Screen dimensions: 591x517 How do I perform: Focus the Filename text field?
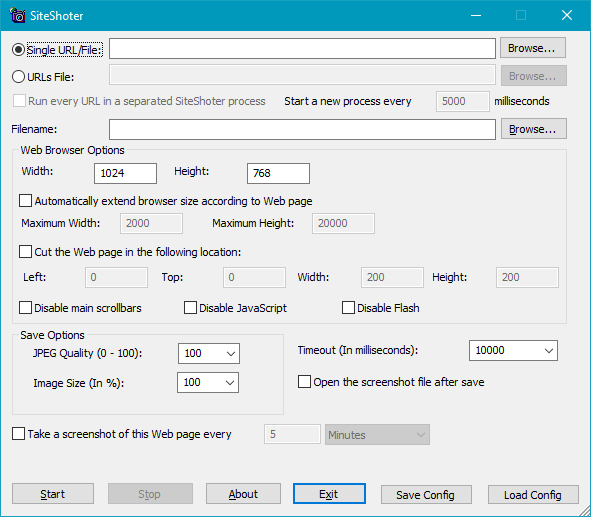point(302,129)
